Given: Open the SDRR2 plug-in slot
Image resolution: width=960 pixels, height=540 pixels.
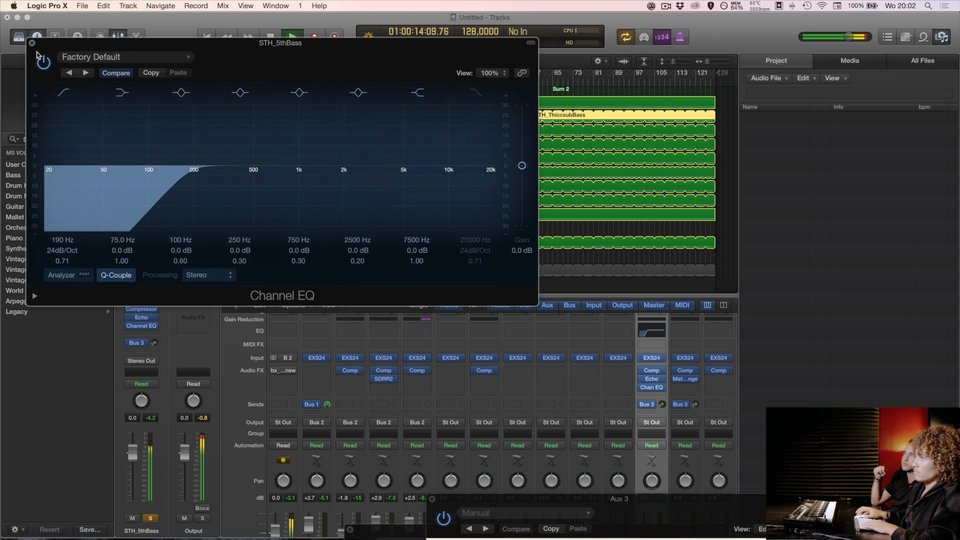Looking at the screenshot, I should [x=383, y=379].
